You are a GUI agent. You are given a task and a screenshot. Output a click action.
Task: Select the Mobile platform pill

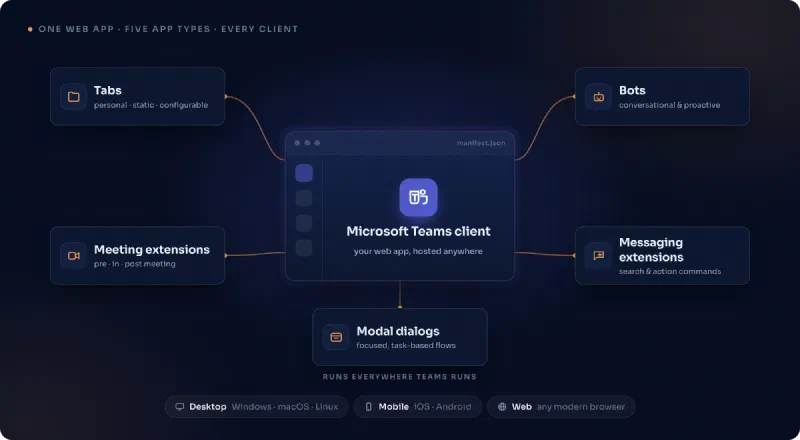click(417, 407)
